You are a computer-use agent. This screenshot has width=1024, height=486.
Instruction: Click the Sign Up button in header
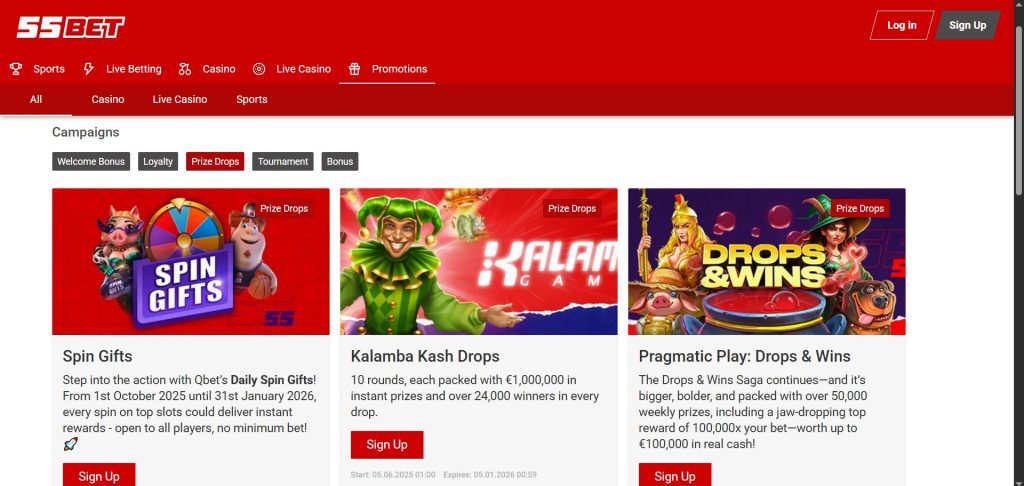[x=967, y=25]
